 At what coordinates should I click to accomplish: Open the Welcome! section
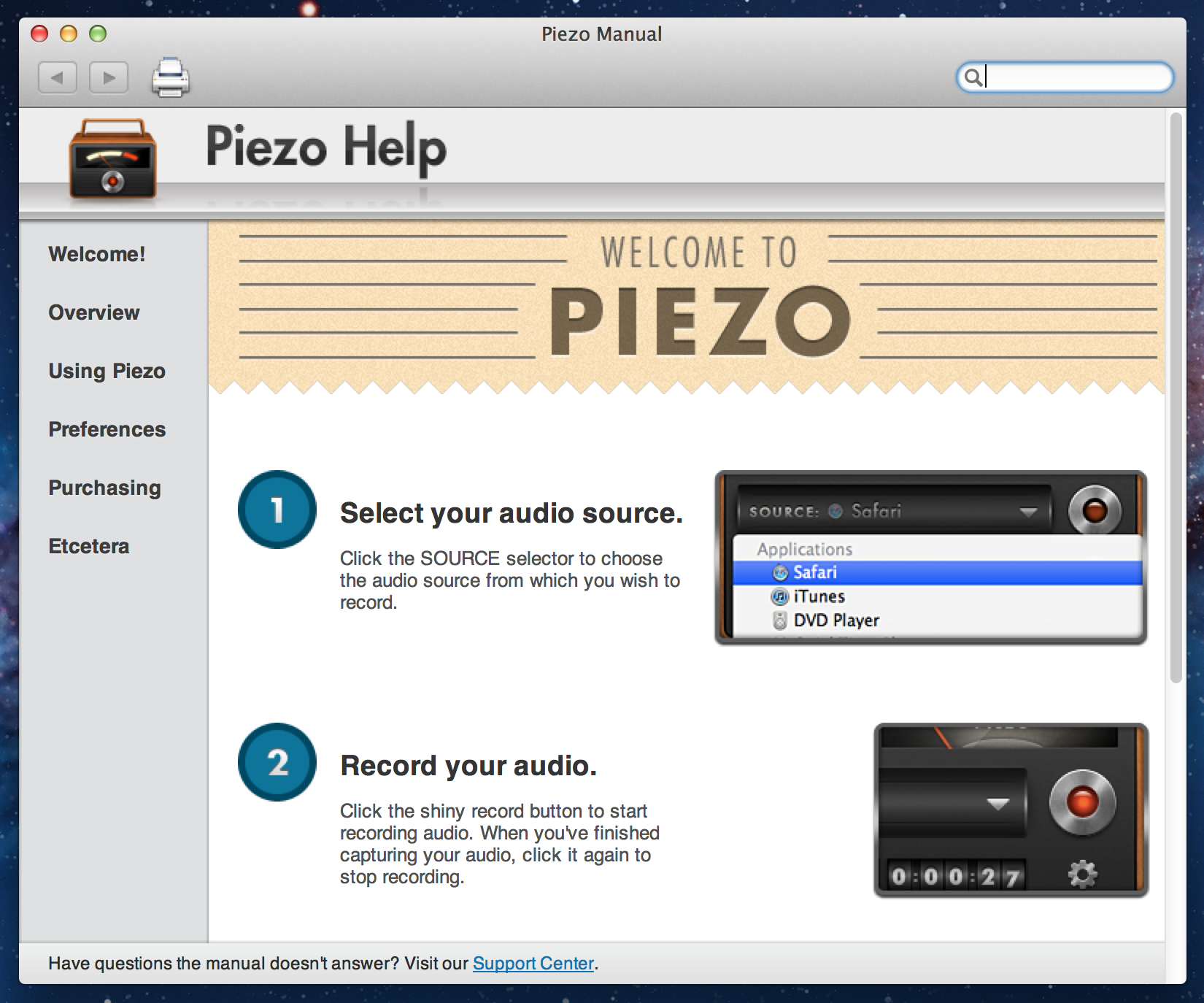(x=97, y=254)
